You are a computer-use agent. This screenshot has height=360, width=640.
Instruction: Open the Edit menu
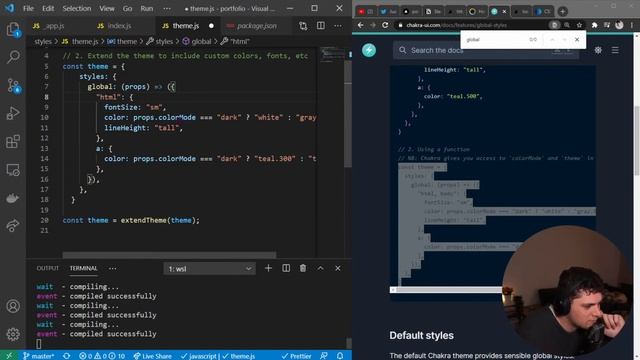(x=48, y=8)
